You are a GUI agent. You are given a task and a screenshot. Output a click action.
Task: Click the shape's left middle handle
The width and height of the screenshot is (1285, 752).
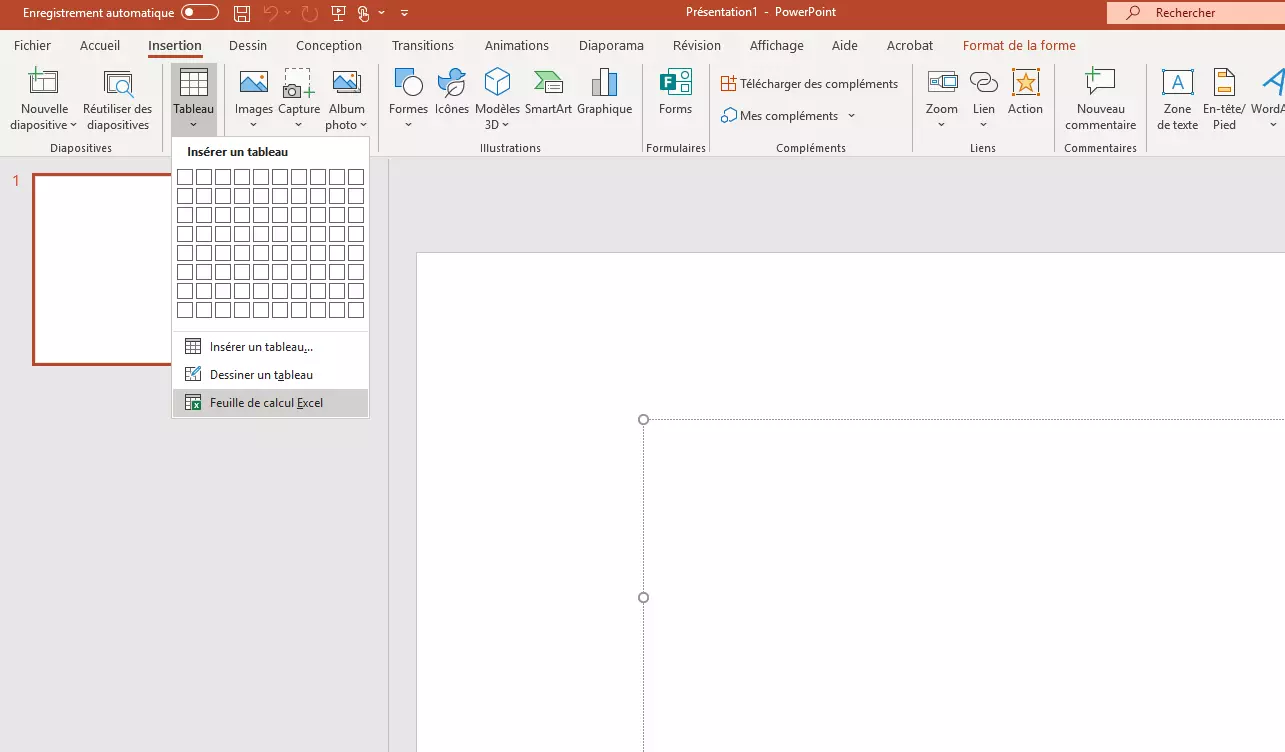tap(643, 598)
